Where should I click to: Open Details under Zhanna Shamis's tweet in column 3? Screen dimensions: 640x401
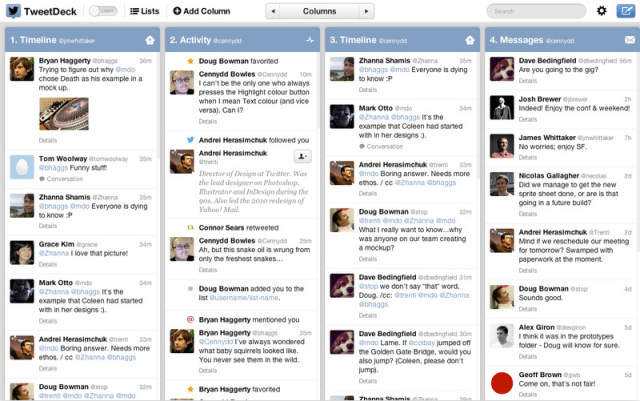368,90
